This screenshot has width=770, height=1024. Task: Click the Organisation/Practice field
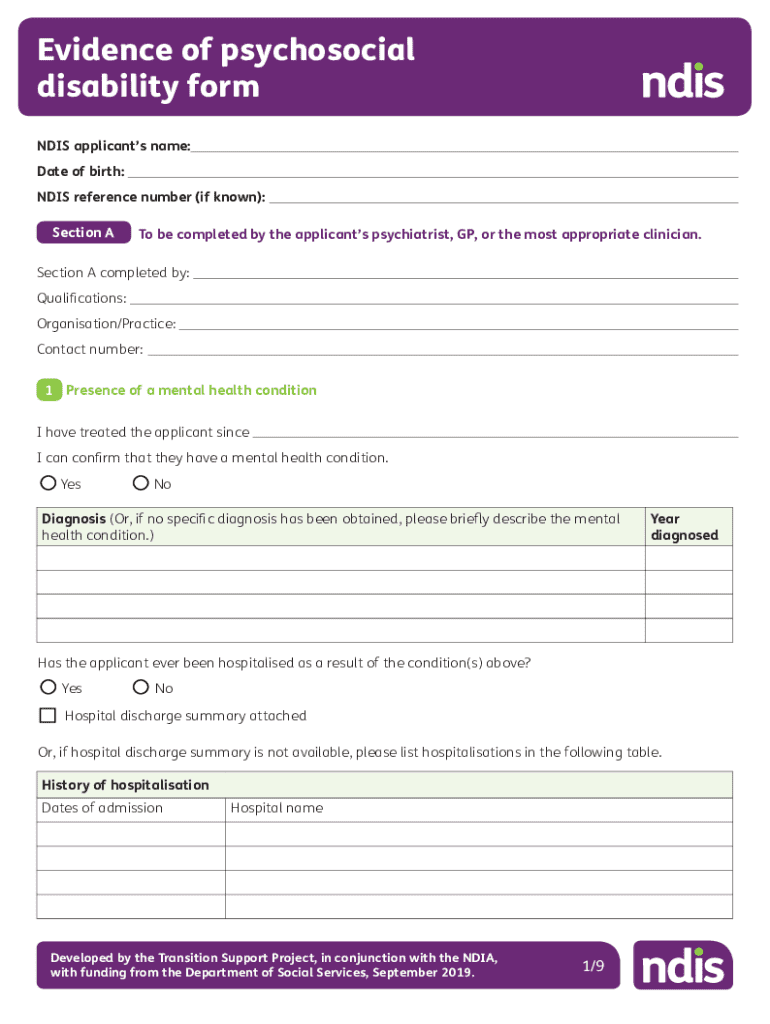(x=458, y=323)
